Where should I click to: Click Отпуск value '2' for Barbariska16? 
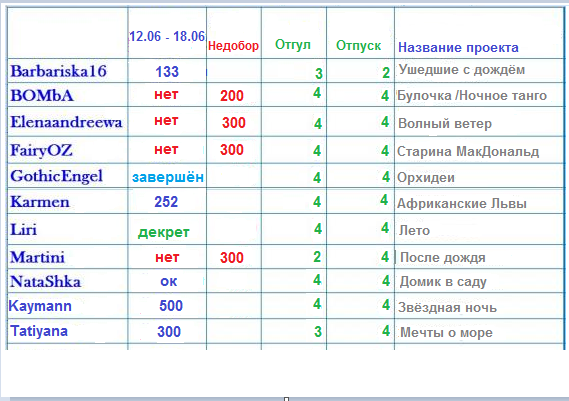pyautogui.click(x=386, y=73)
